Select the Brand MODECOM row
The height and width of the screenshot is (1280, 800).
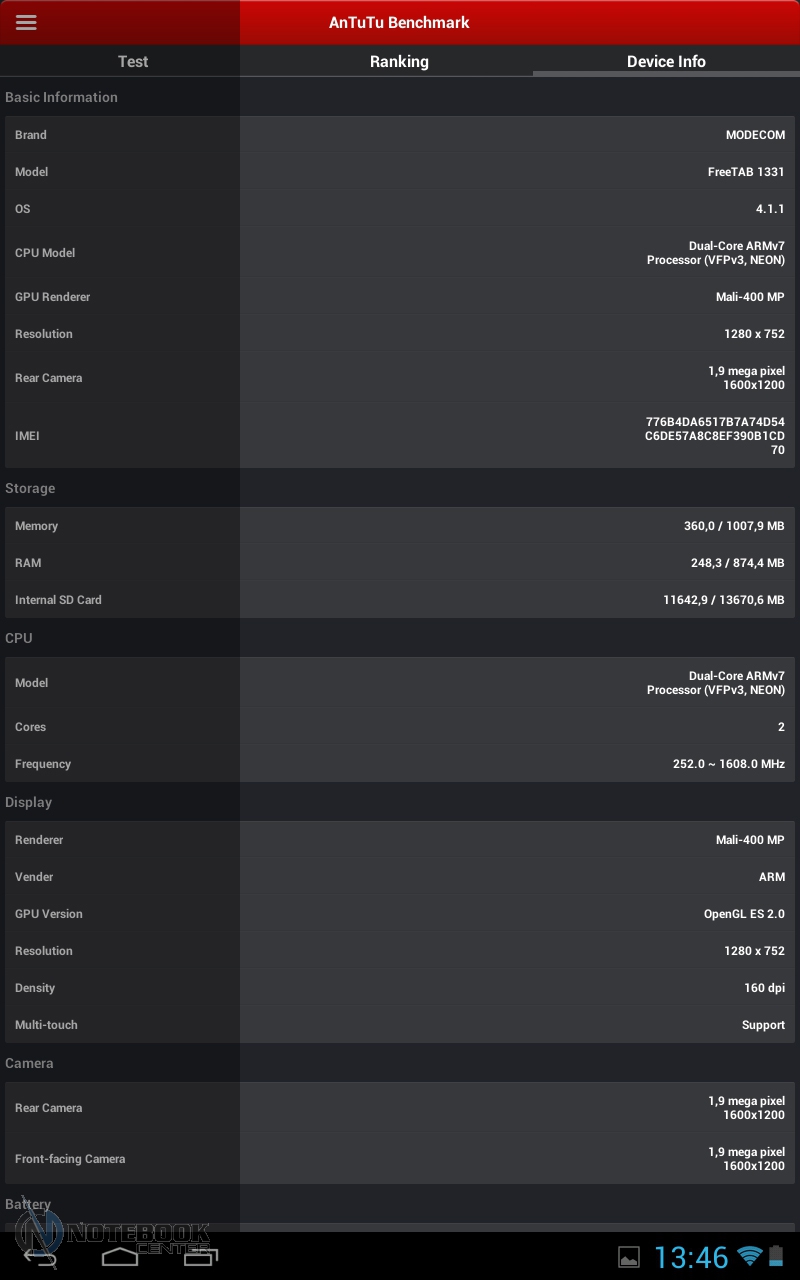click(x=400, y=135)
